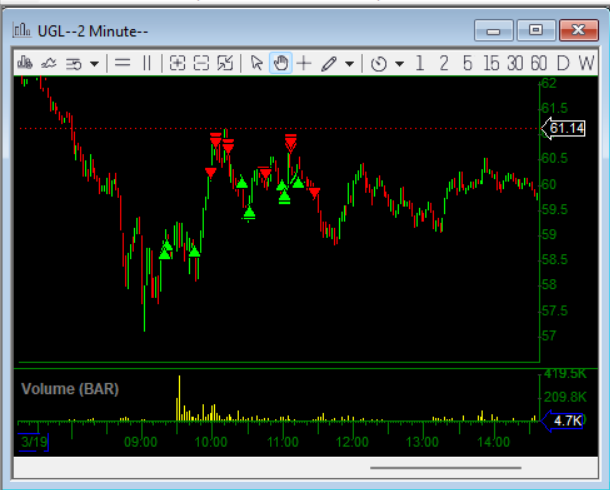
Task: Switch to 1 minute interval
Action: click(x=419, y=63)
